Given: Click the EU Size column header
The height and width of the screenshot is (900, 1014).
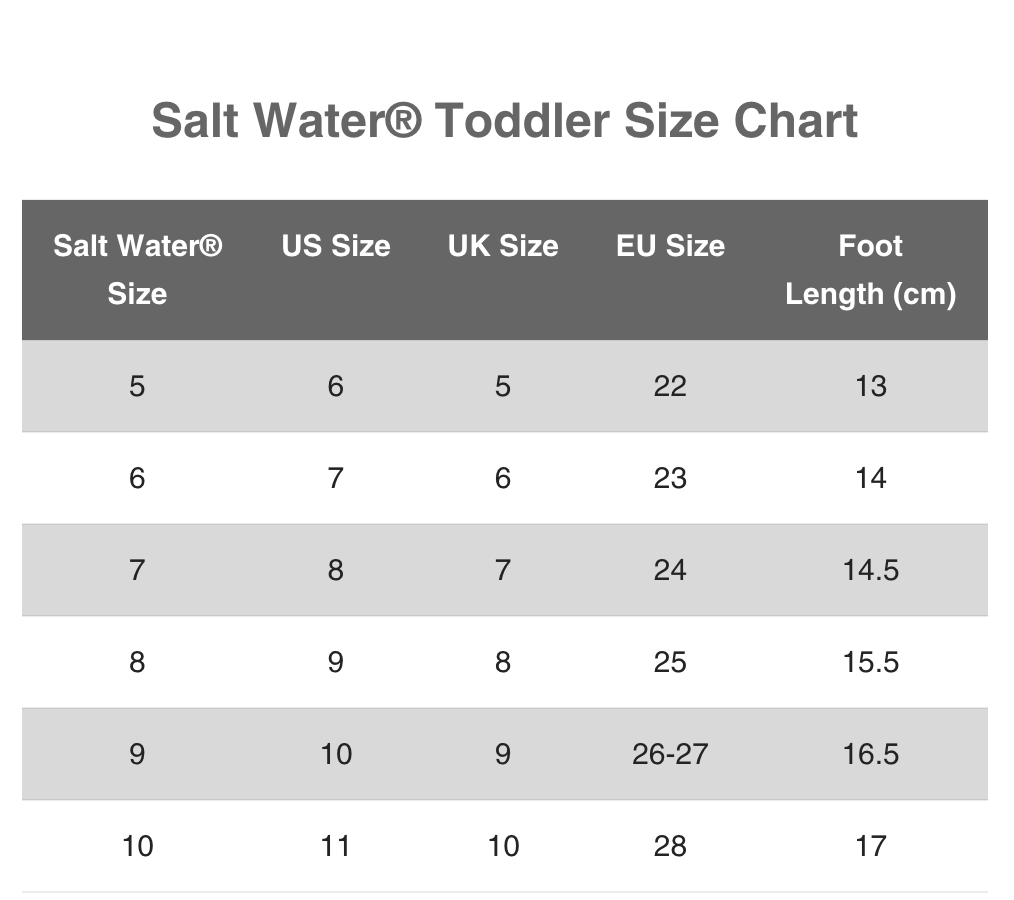Looking at the screenshot, I should 670,246.
